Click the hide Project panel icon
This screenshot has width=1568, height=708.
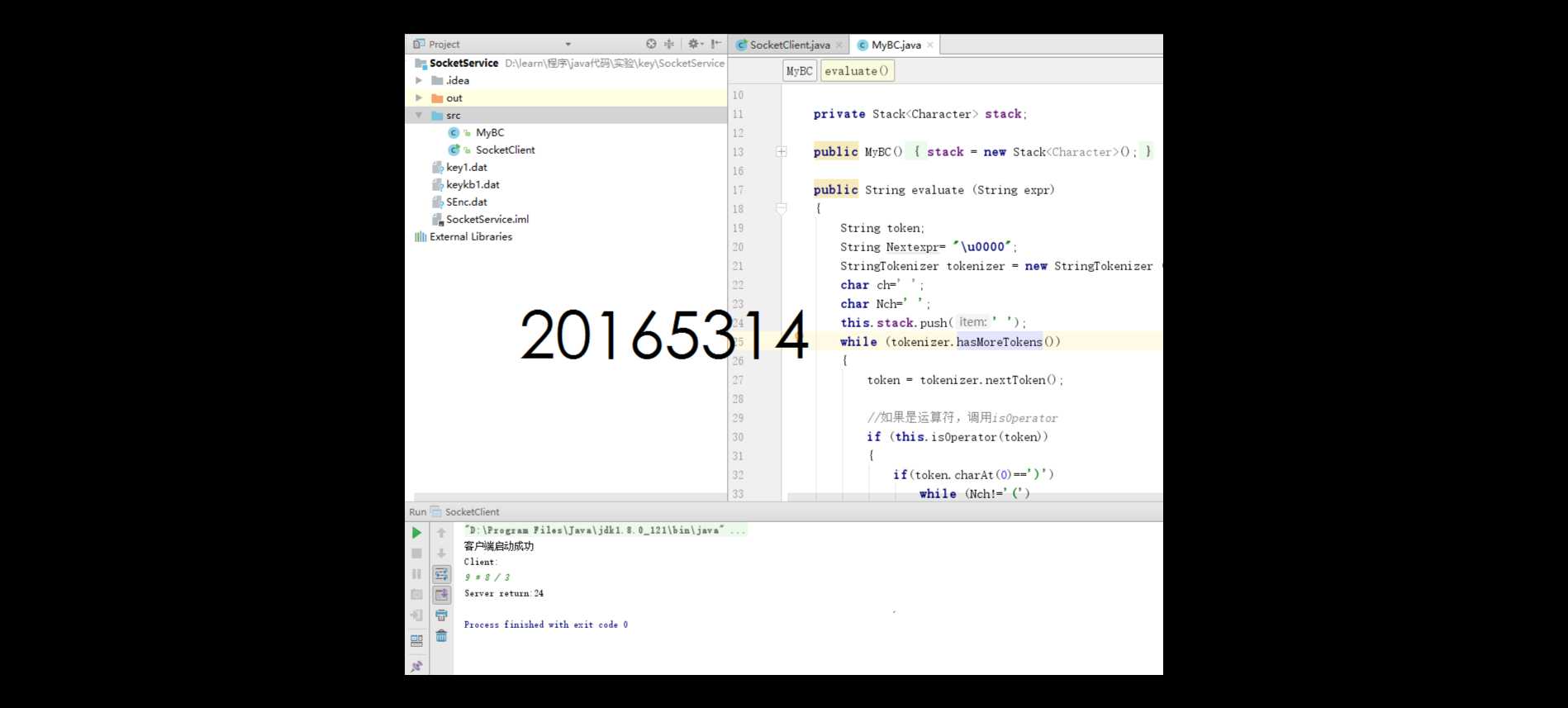pyautogui.click(x=716, y=44)
